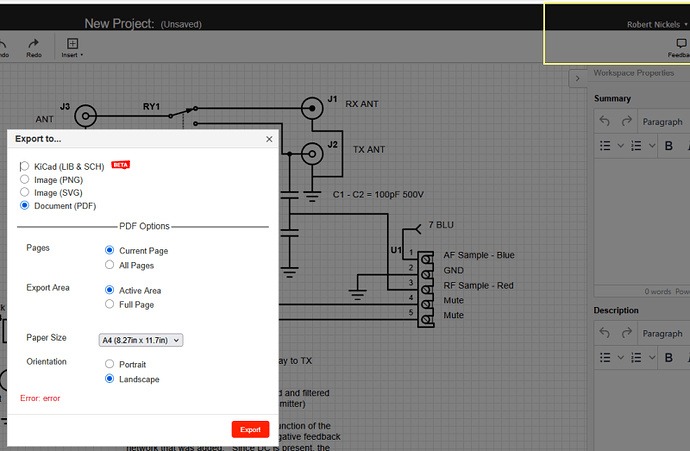Toggle bold in Summary editor

pyautogui.click(x=668, y=146)
